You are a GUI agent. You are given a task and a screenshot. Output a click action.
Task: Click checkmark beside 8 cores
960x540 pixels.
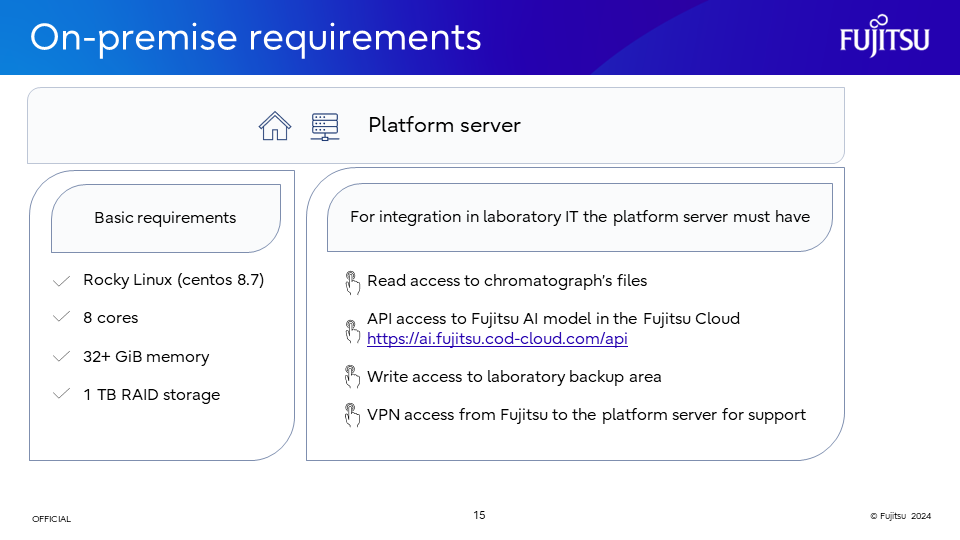[61, 318]
